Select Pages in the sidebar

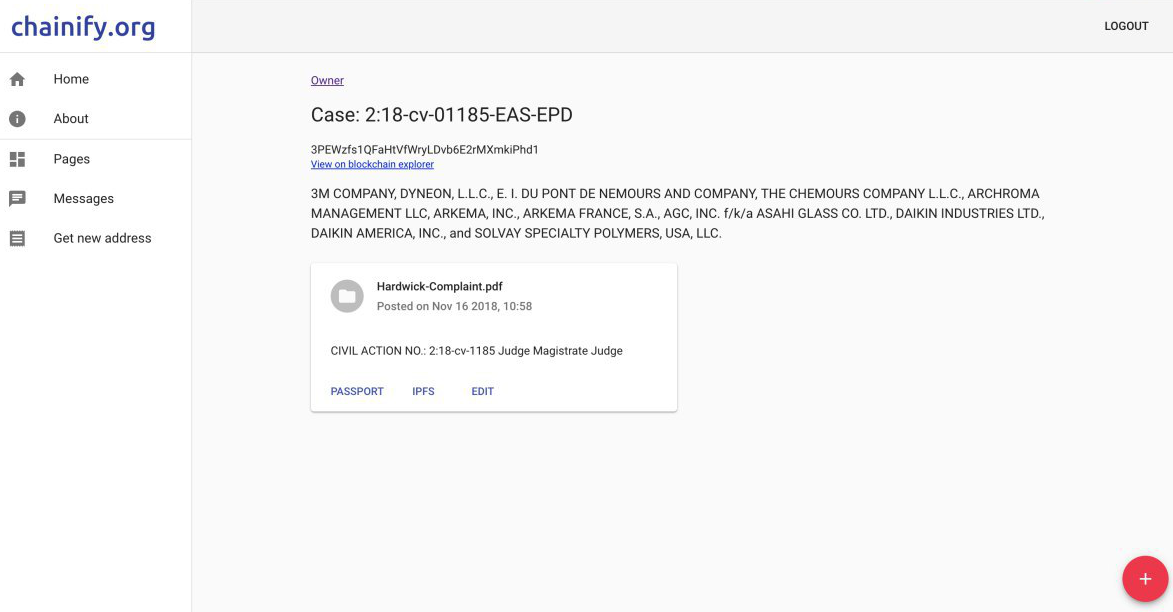coord(72,159)
